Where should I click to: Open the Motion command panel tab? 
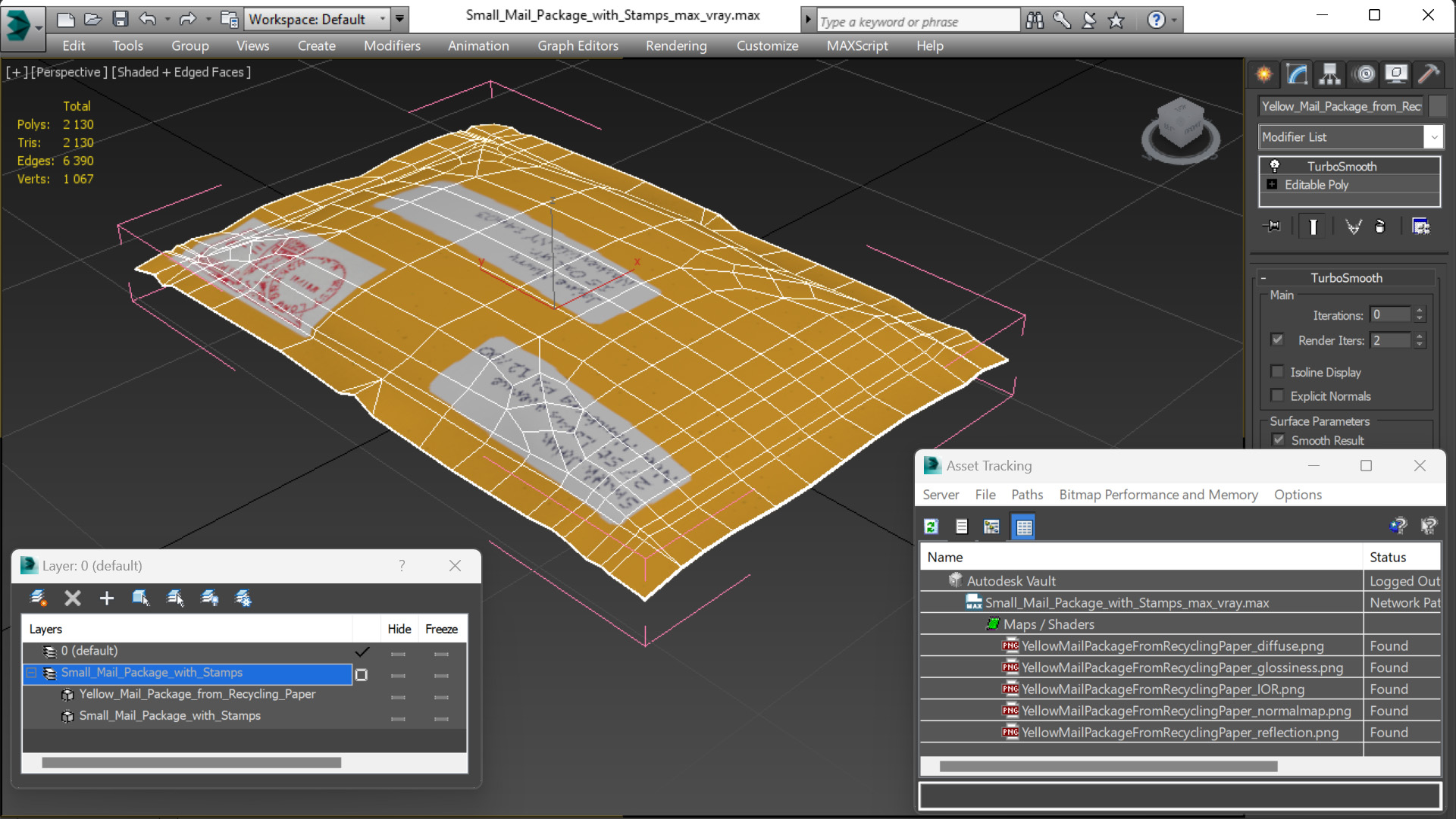tap(1364, 73)
